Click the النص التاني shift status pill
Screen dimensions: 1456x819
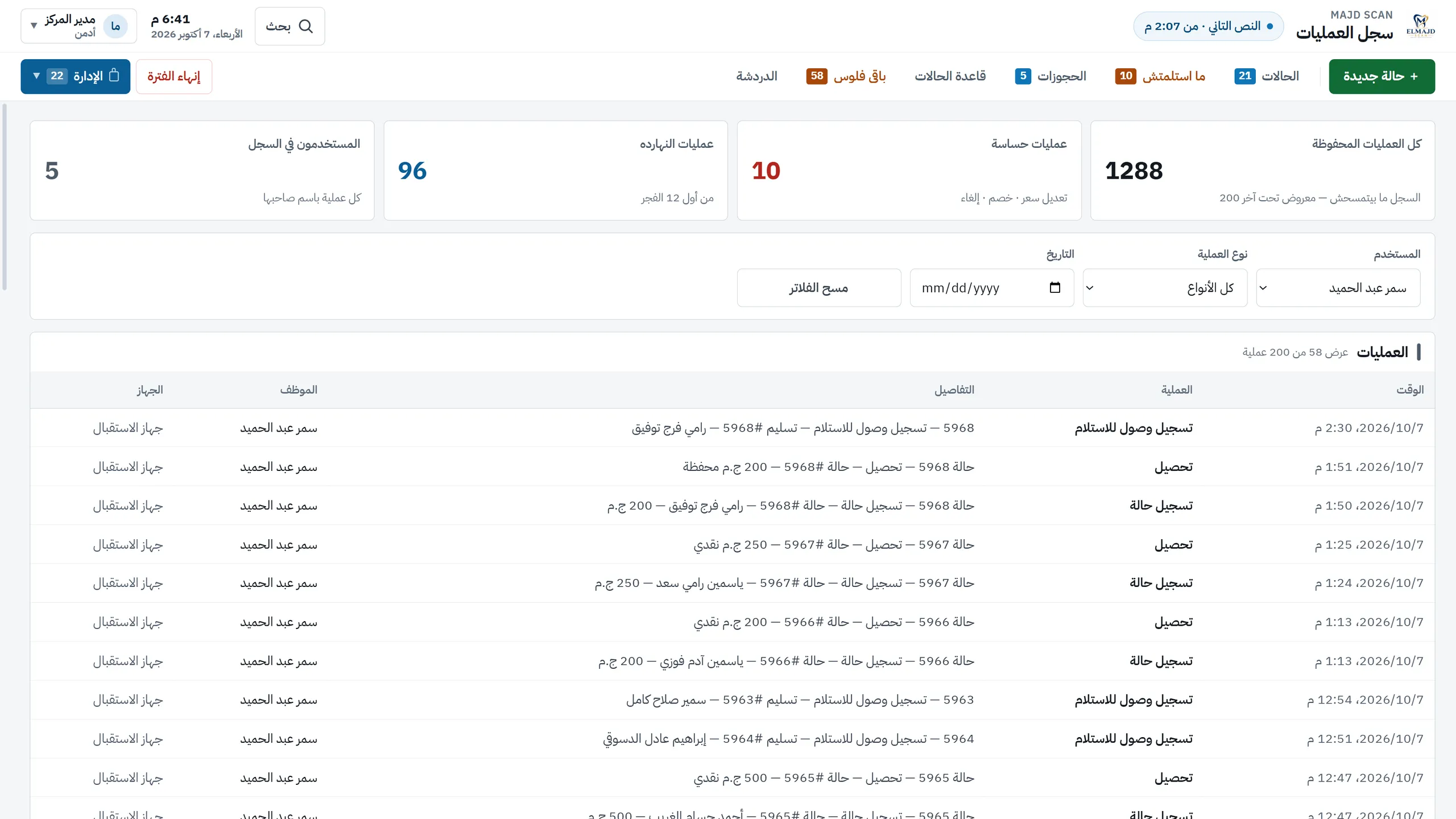click(x=1208, y=26)
